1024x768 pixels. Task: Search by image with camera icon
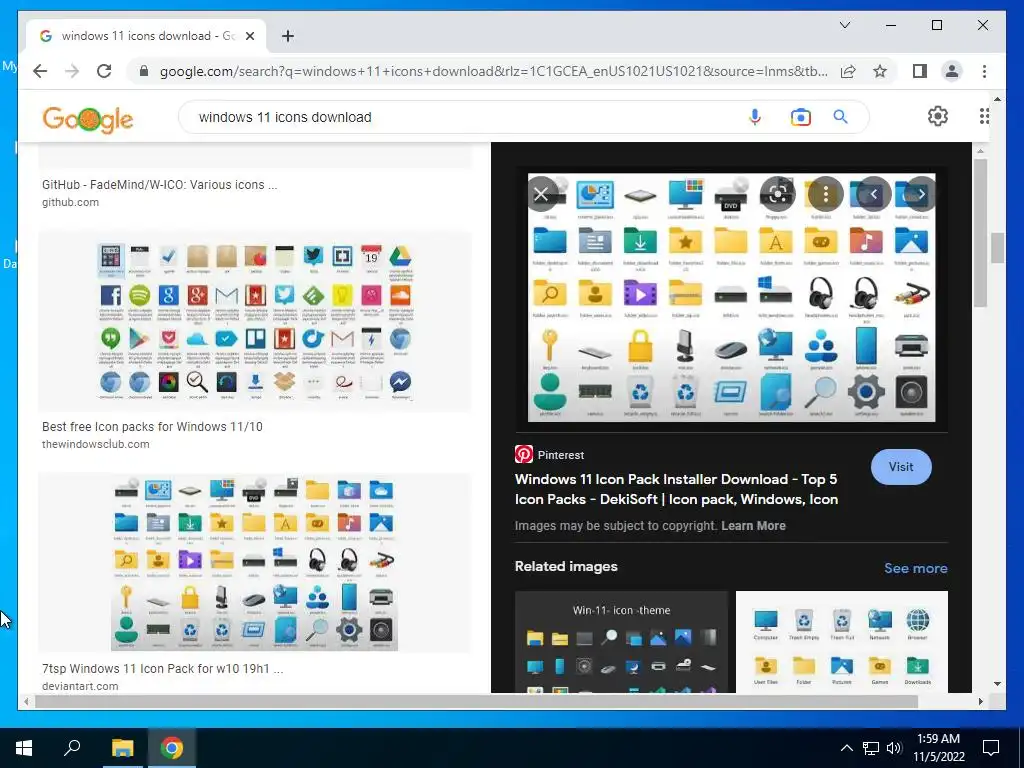click(x=801, y=118)
